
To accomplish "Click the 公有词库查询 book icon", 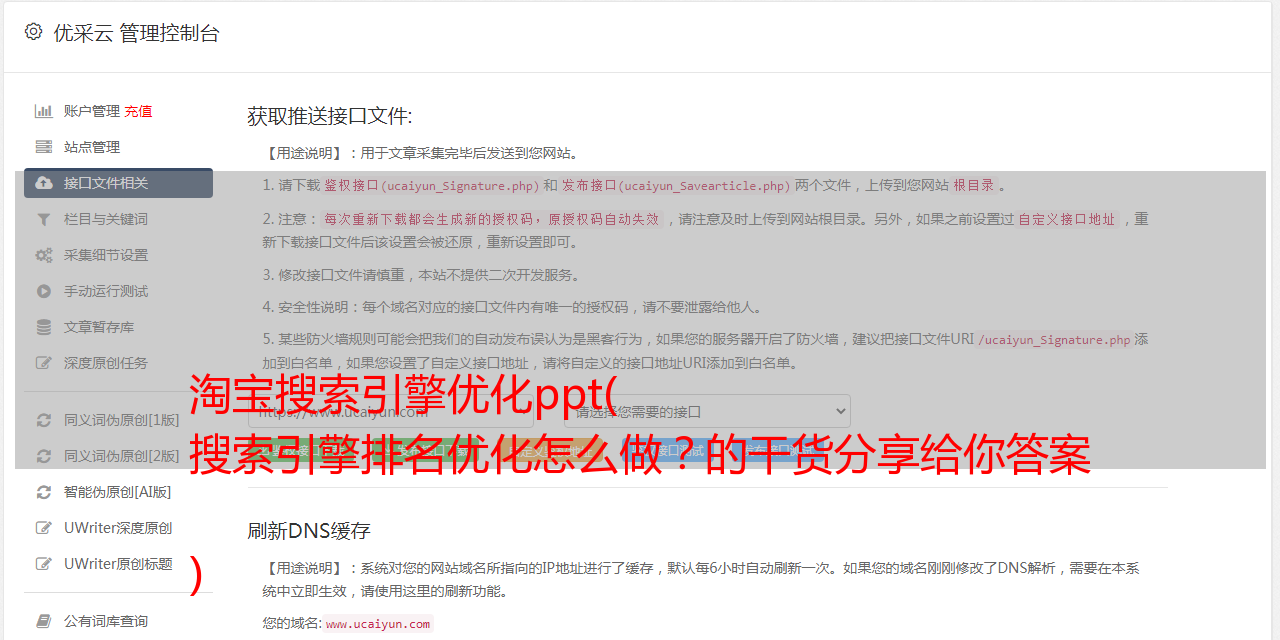I will click(44, 621).
